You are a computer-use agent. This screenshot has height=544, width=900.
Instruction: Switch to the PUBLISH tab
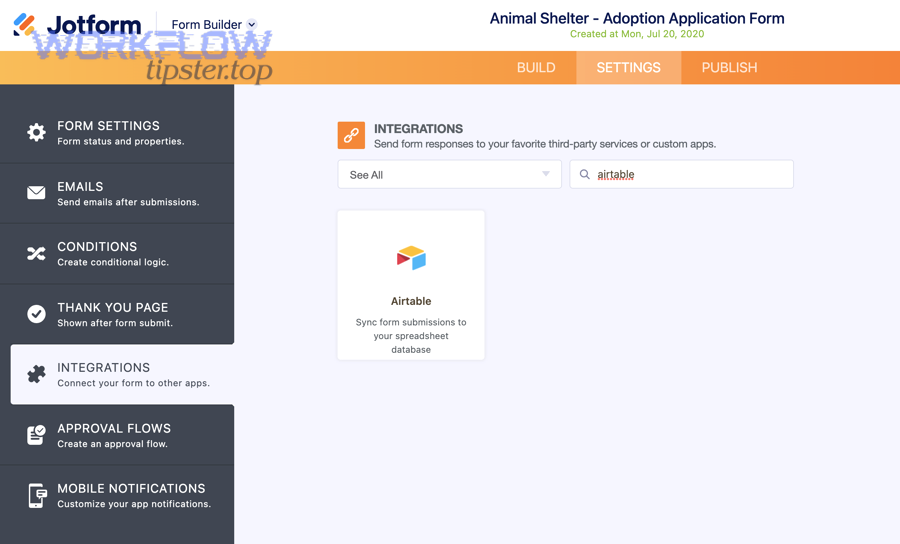729,68
